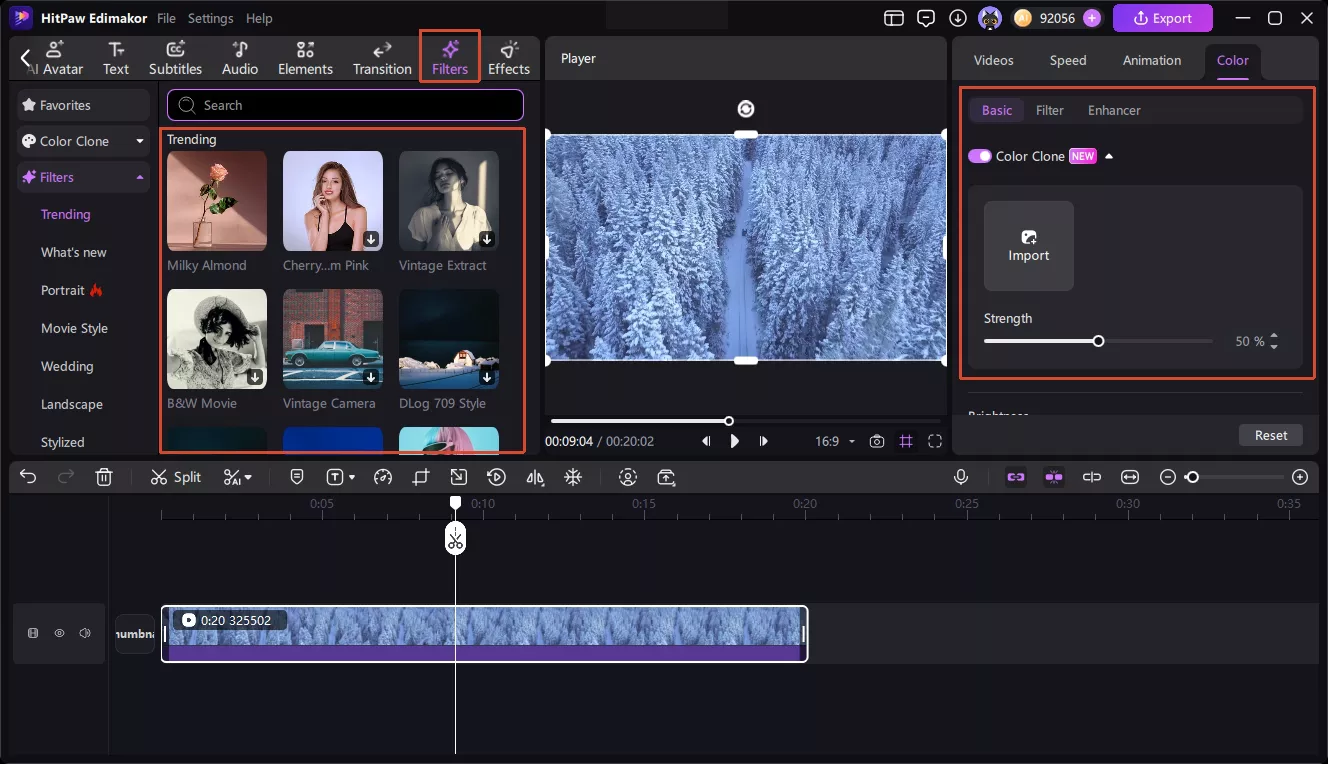Open the File menu
The image size is (1328, 764).
tap(166, 18)
